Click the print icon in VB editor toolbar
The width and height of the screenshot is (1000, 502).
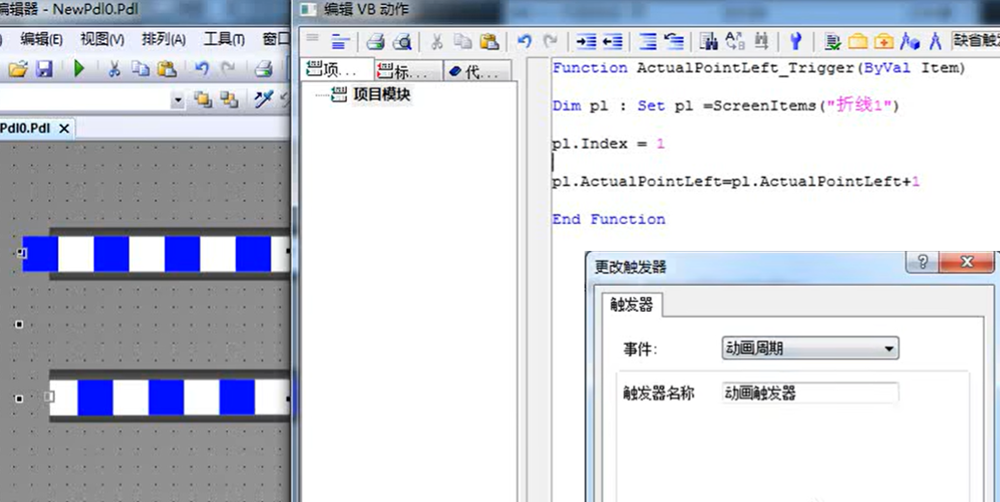375,41
